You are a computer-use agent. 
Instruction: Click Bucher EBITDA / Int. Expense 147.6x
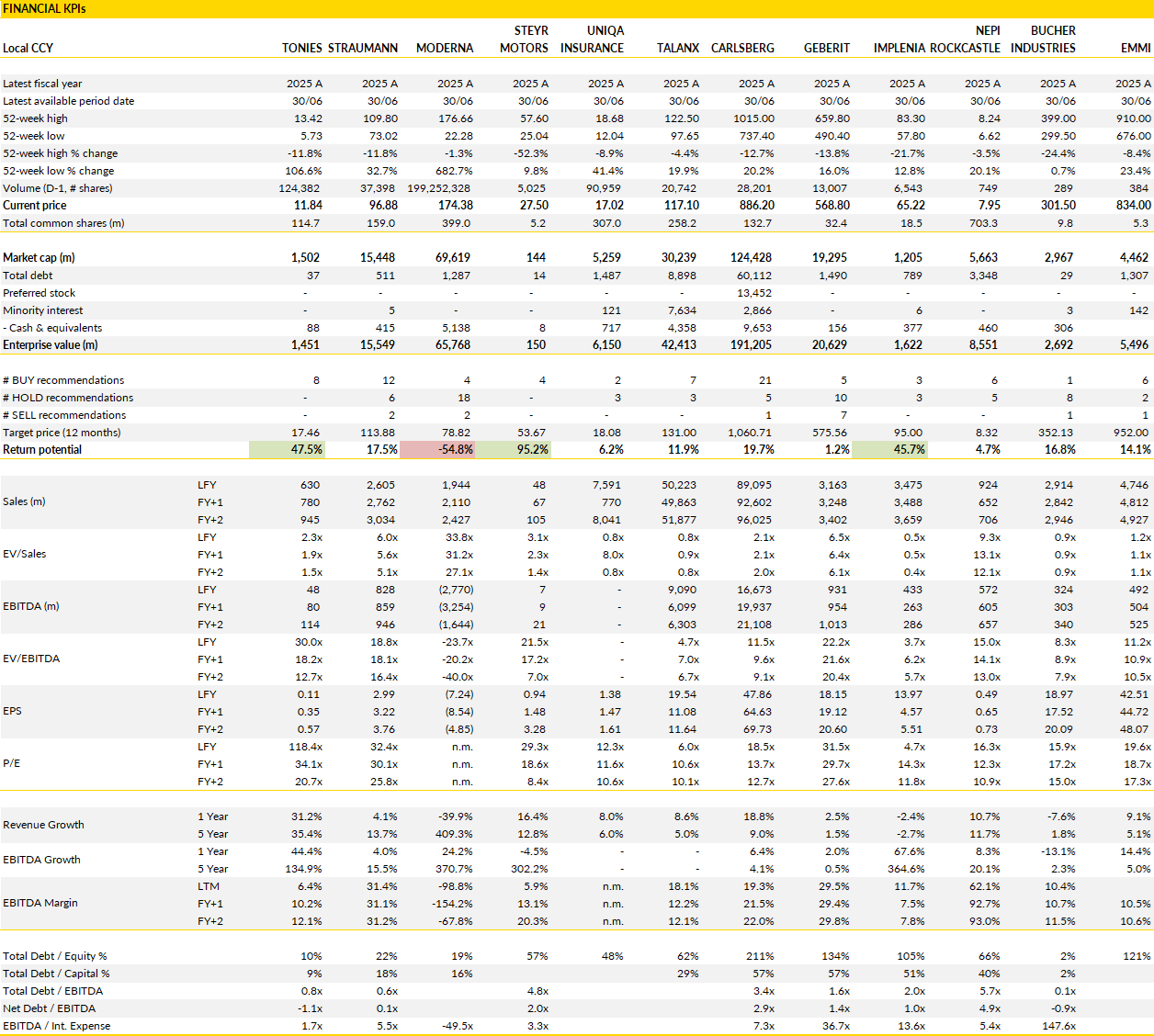pyautogui.click(x=1059, y=1026)
